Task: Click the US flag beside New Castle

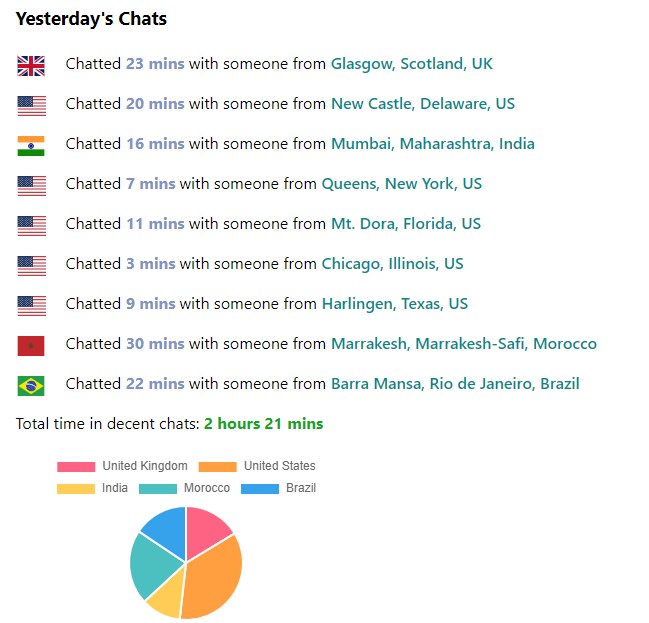Action: [x=31, y=106]
